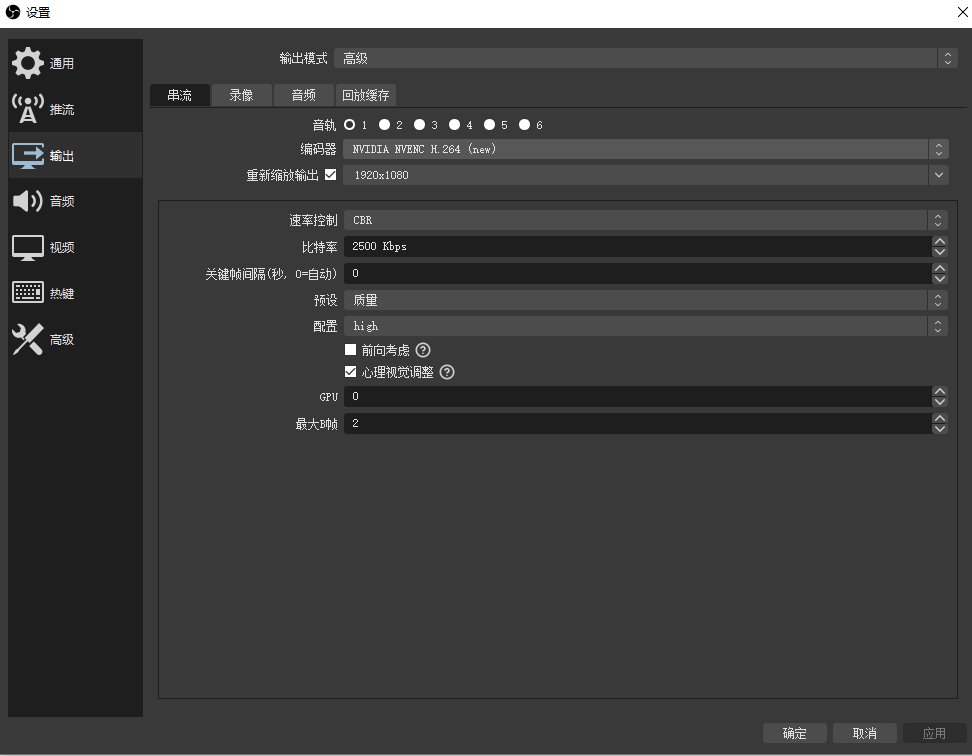The width and height of the screenshot is (972, 756).
Task: Click the 比特率 2500 Kbps input field
Action: pyautogui.click(x=638, y=247)
